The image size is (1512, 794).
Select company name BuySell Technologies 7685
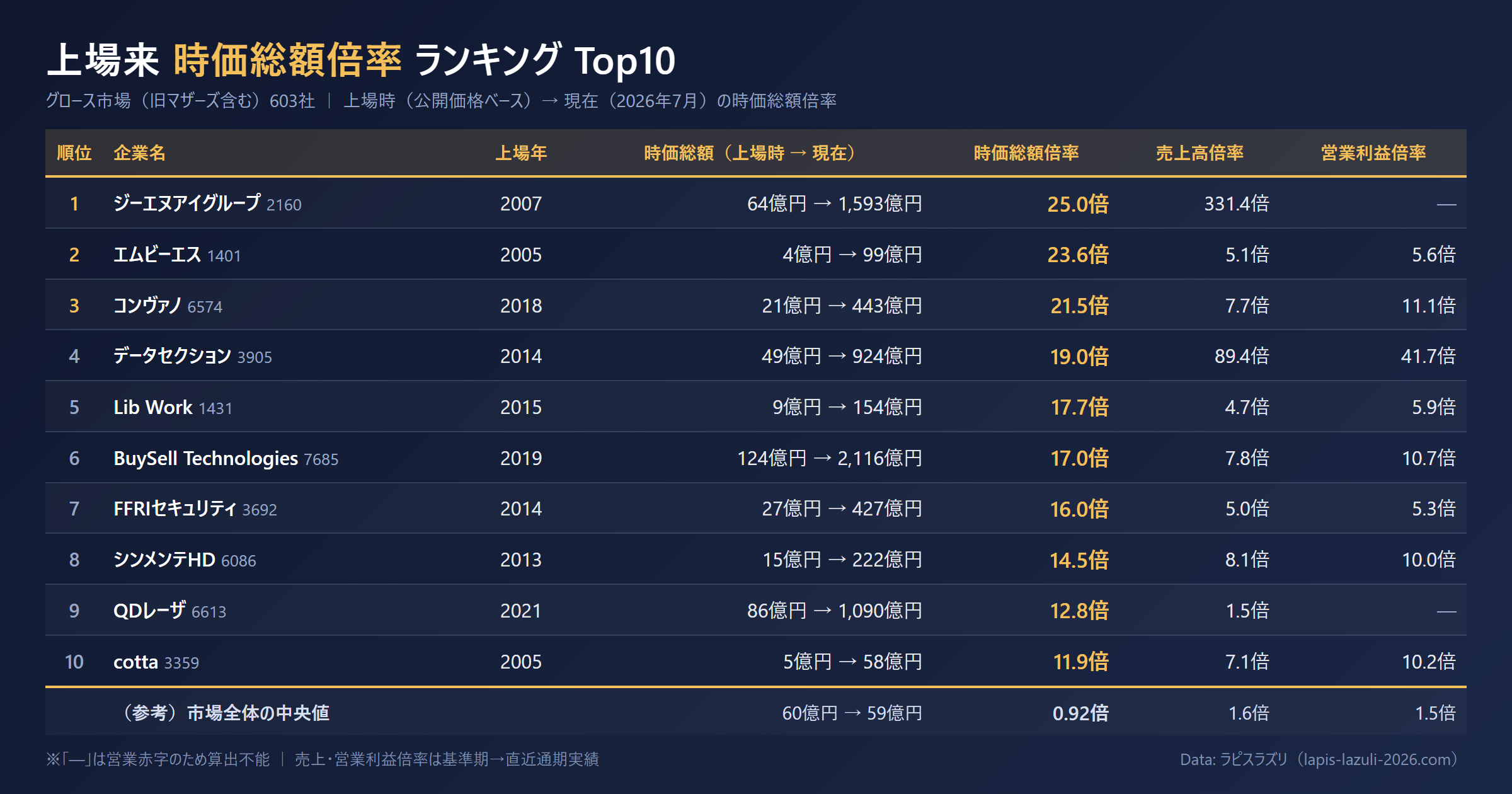[226, 458]
